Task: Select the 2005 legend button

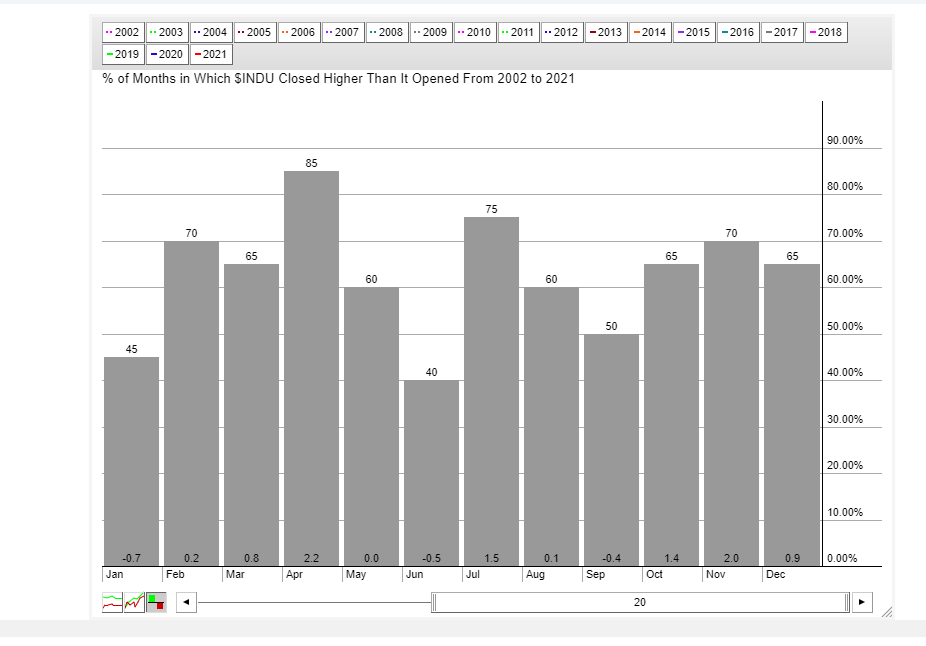Action: tap(255, 32)
